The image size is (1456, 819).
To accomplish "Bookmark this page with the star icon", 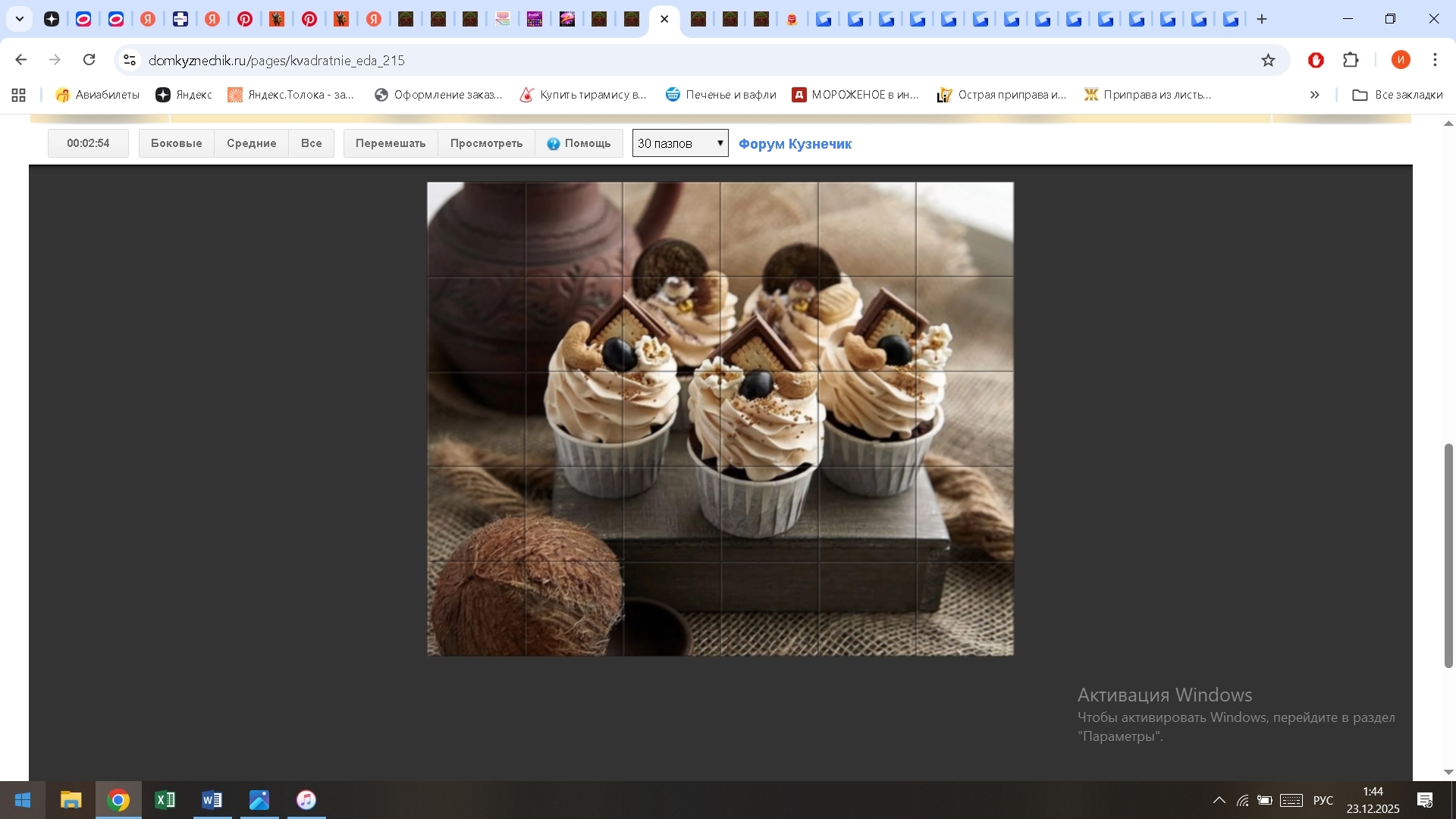I will pos(1268,60).
